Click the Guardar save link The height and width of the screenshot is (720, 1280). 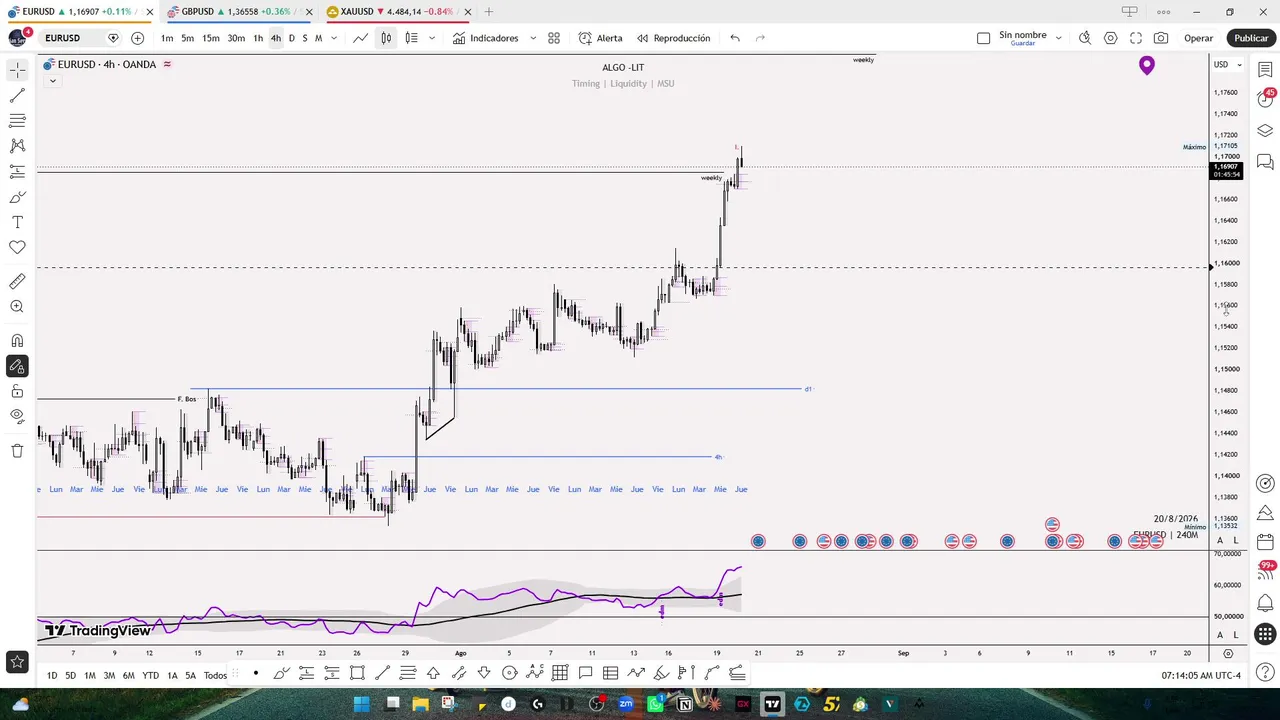point(1023,44)
